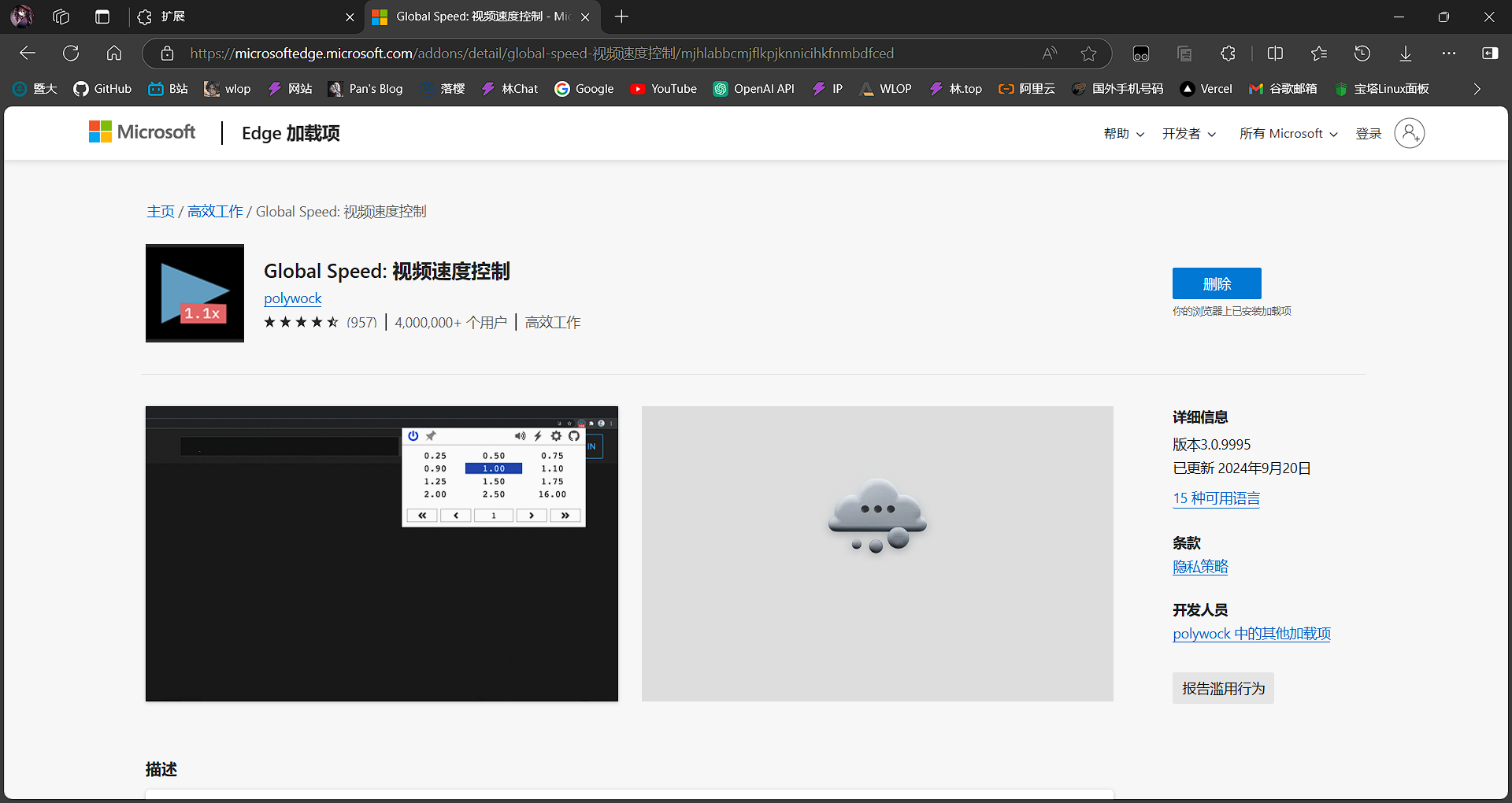Image resolution: width=1512 pixels, height=803 pixels.
Task: Click the 删除 remove button
Action: [x=1217, y=283]
